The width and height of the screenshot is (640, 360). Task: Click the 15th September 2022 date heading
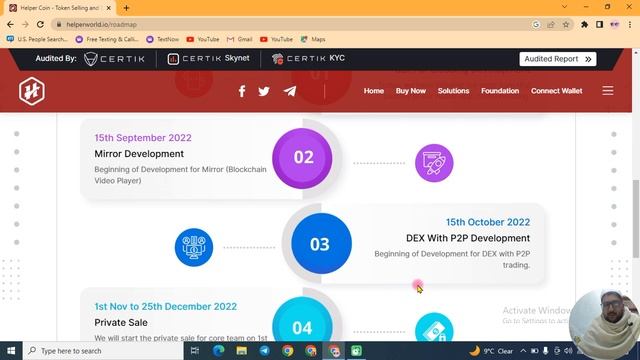point(143,138)
